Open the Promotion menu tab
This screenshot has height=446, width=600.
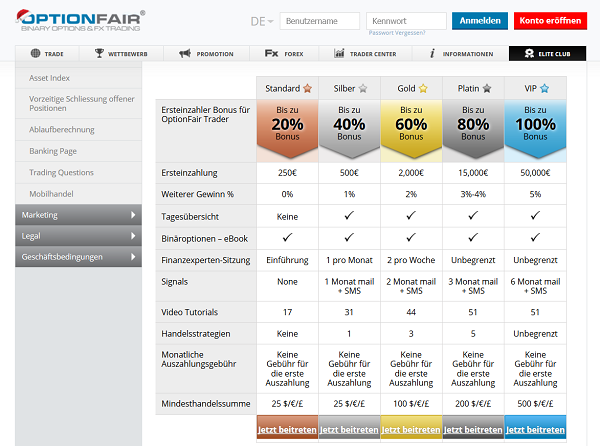coord(206,54)
